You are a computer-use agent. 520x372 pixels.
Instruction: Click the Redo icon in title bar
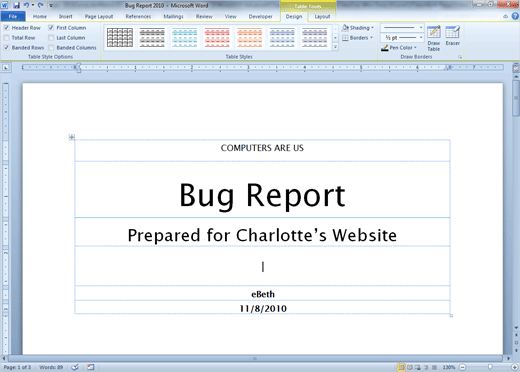40,5
